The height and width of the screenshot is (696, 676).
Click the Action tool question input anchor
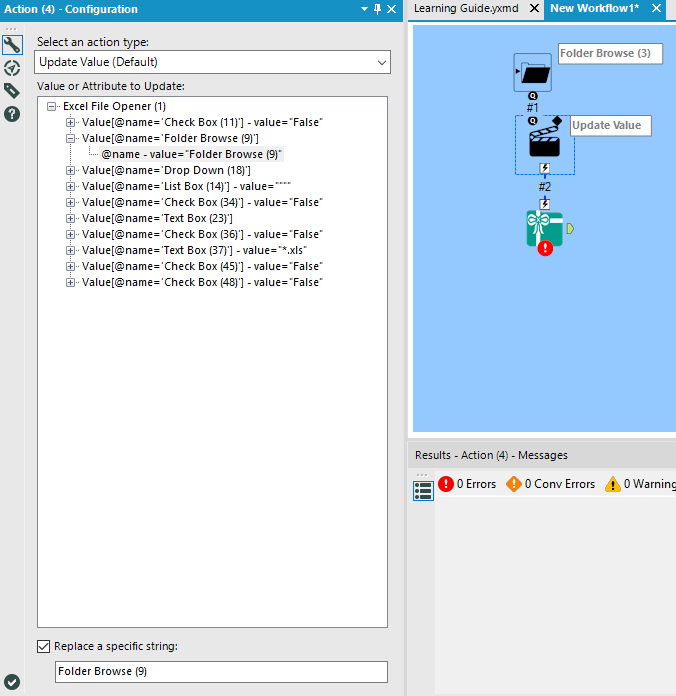click(x=533, y=121)
